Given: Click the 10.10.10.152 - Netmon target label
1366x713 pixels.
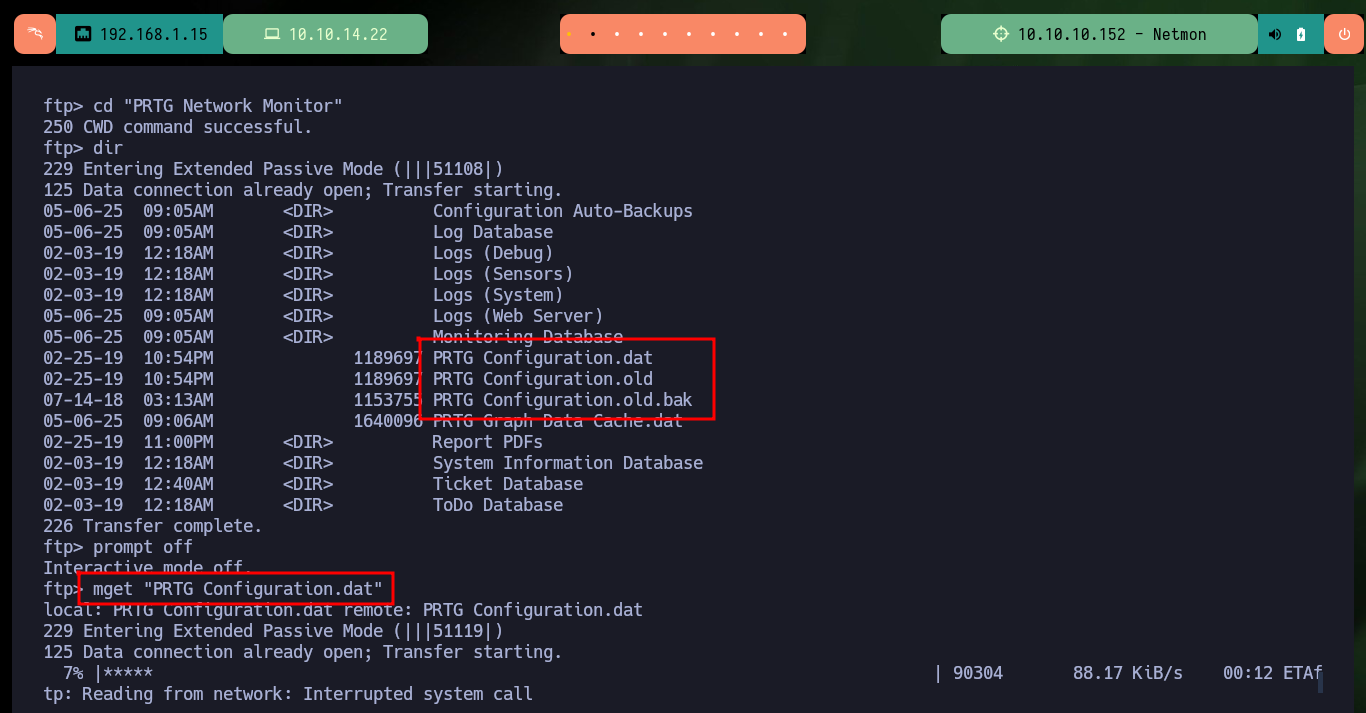Looking at the screenshot, I should 1112,34.
